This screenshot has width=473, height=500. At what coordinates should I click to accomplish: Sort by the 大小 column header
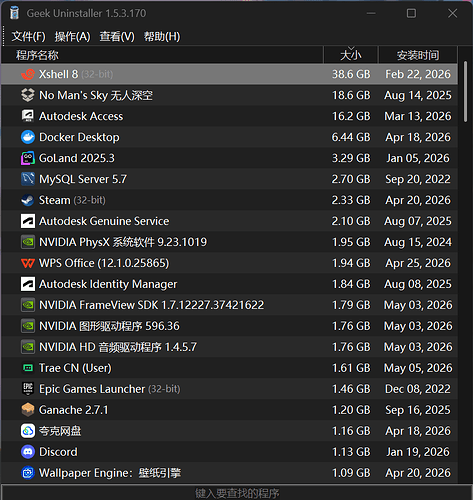[351, 55]
